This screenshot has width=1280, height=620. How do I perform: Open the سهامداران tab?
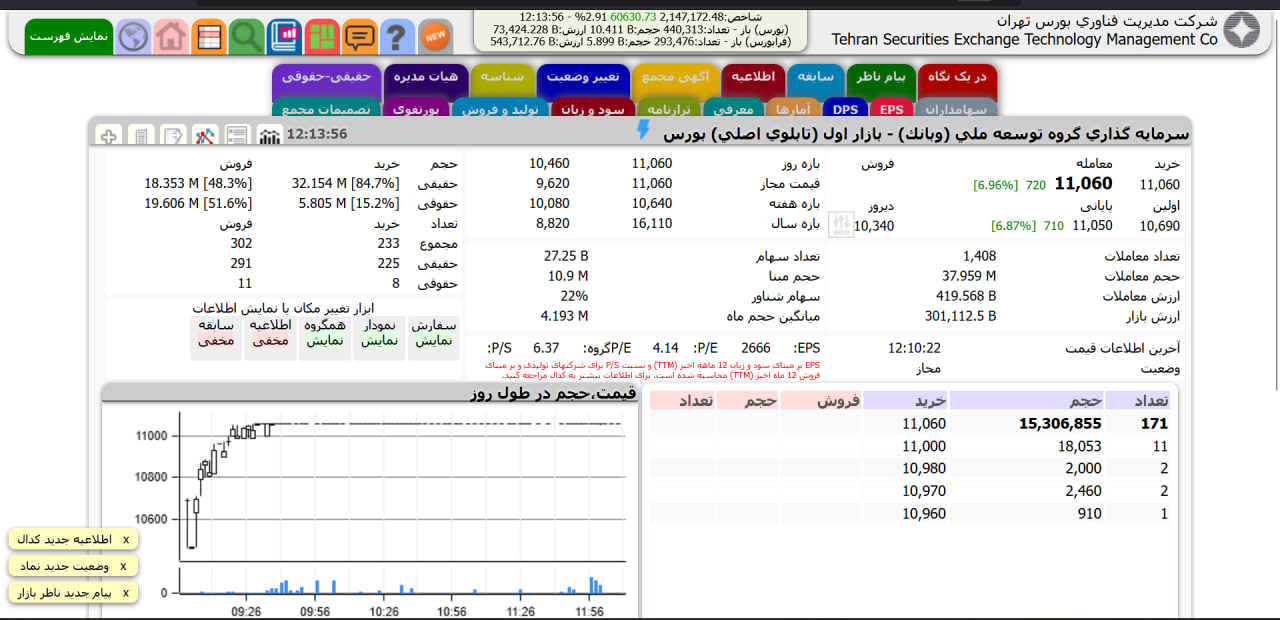click(956, 109)
